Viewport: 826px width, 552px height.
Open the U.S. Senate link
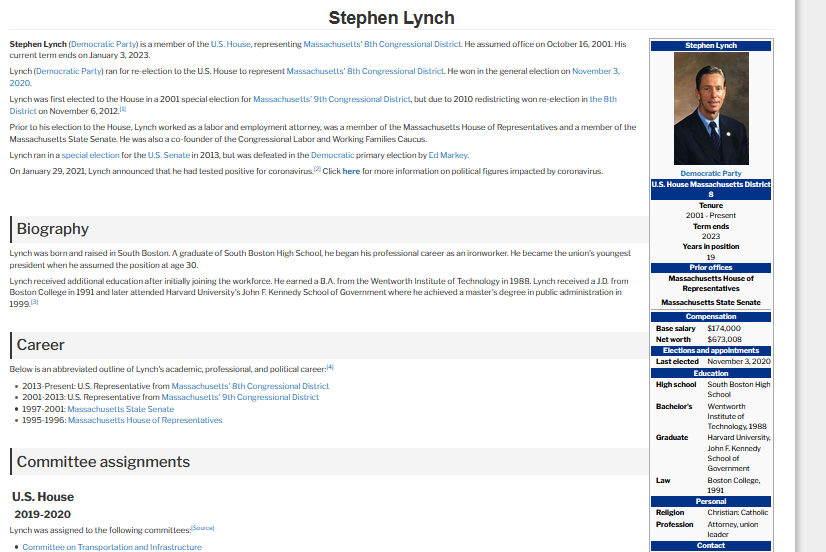click(x=169, y=155)
